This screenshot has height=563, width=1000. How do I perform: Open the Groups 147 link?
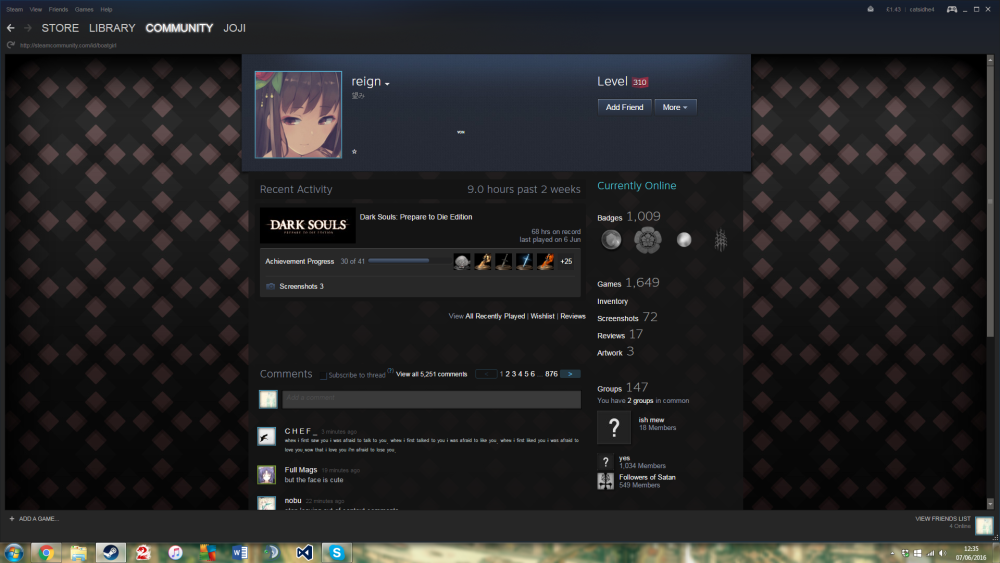(x=622, y=388)
